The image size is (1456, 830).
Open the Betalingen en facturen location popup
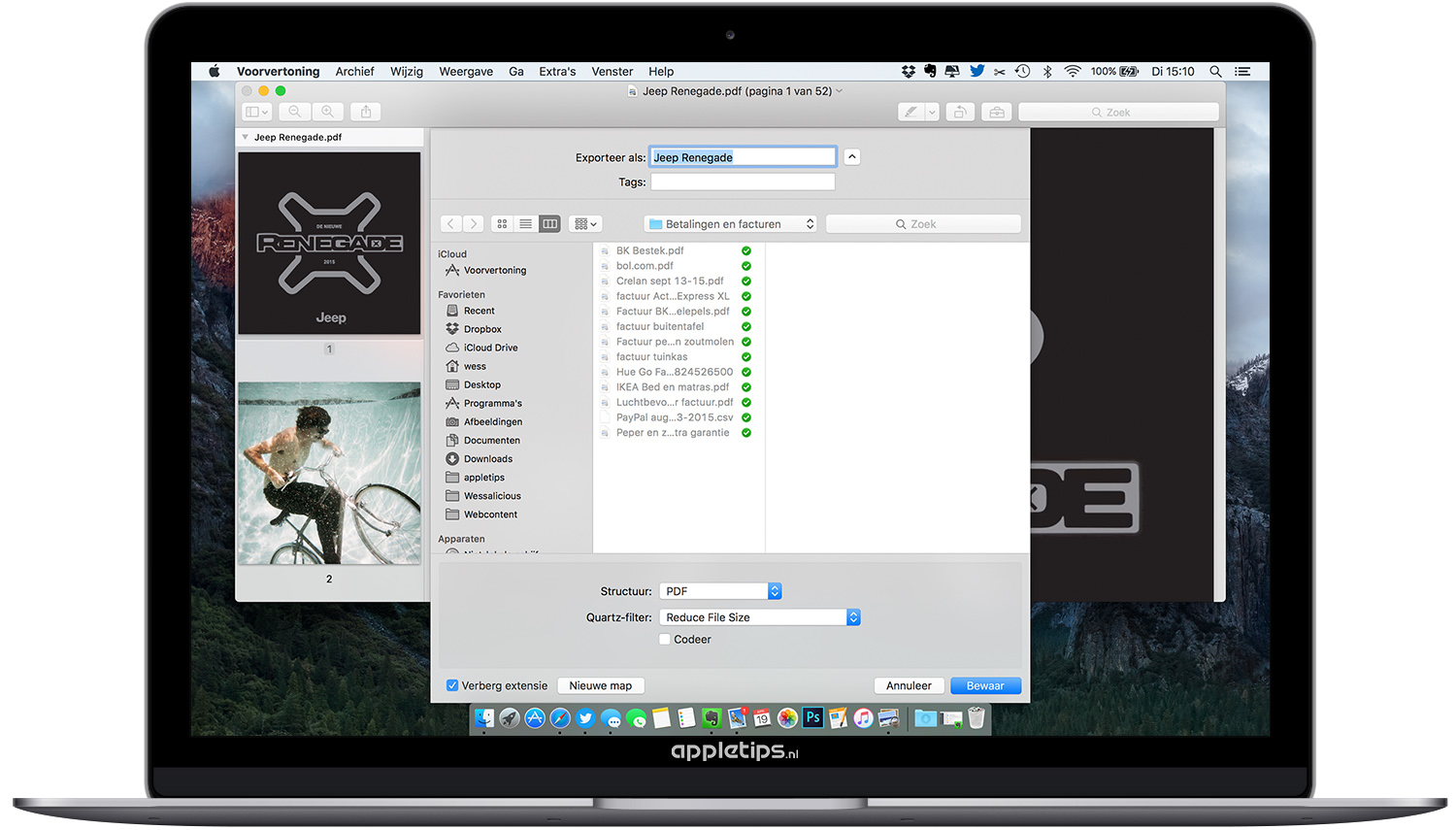pyautogui.click(x=730, y=224)
